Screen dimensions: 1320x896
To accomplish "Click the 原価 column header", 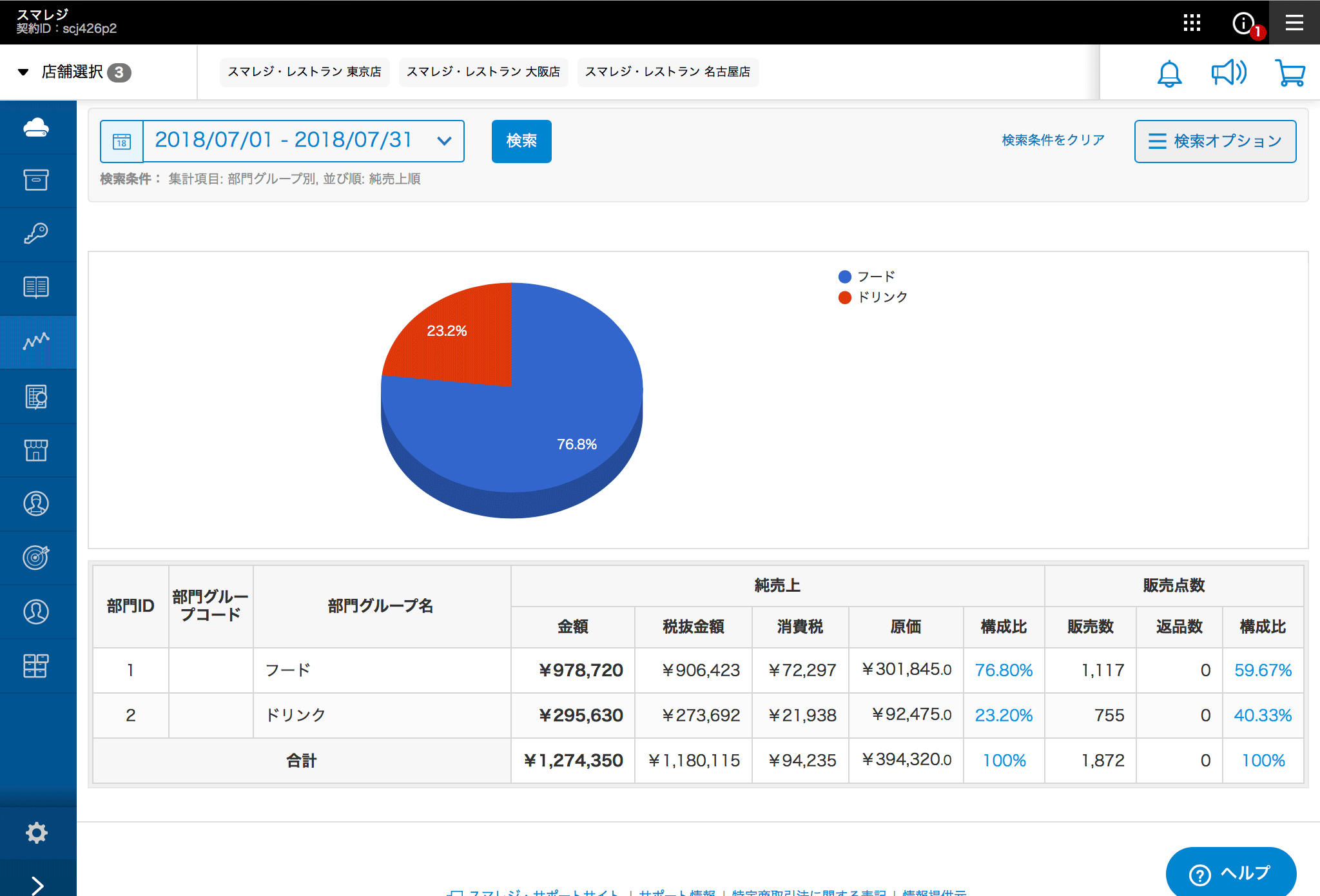I will [x=906, y=627].
